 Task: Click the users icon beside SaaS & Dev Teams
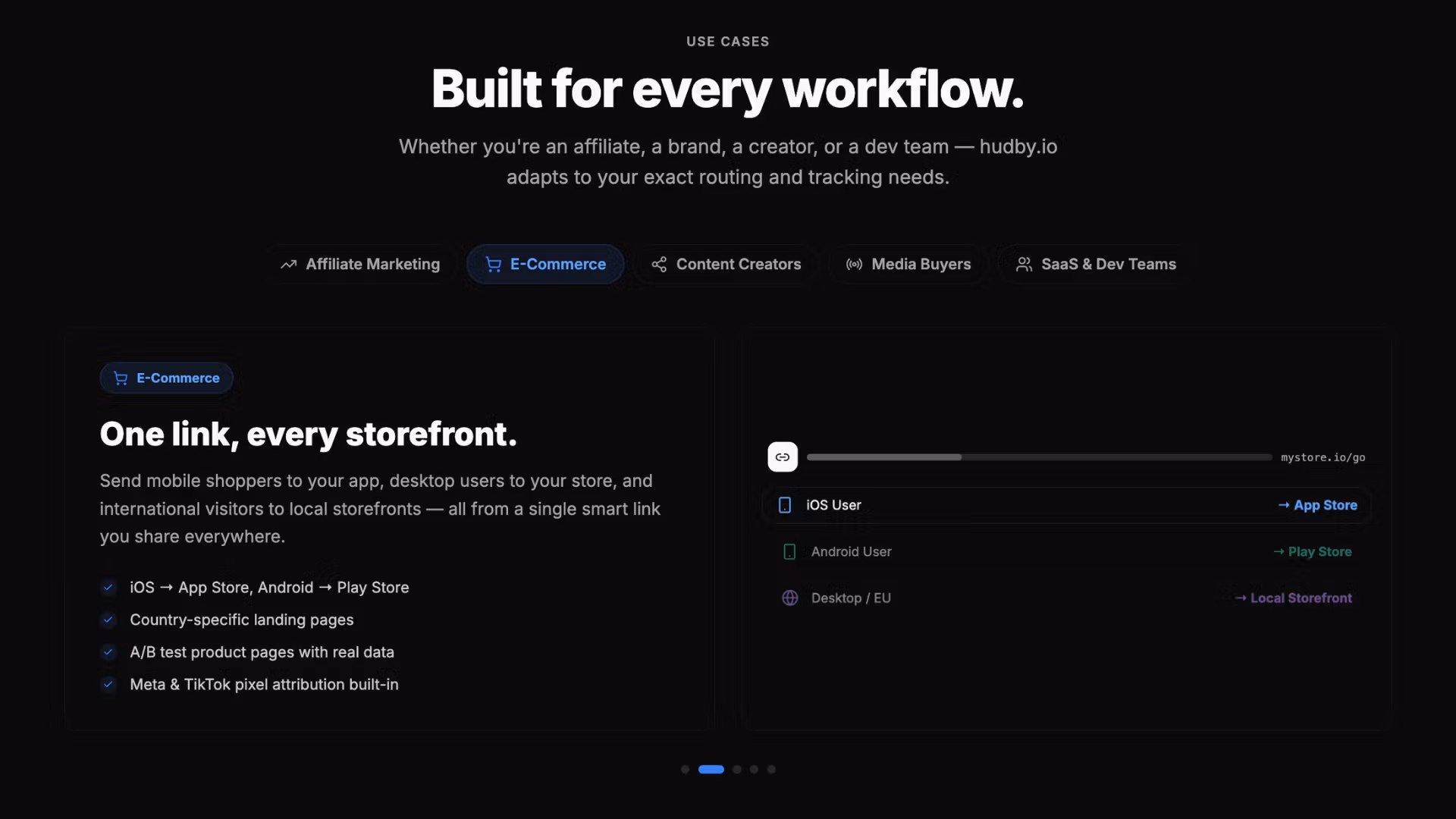coord(1024,265)
